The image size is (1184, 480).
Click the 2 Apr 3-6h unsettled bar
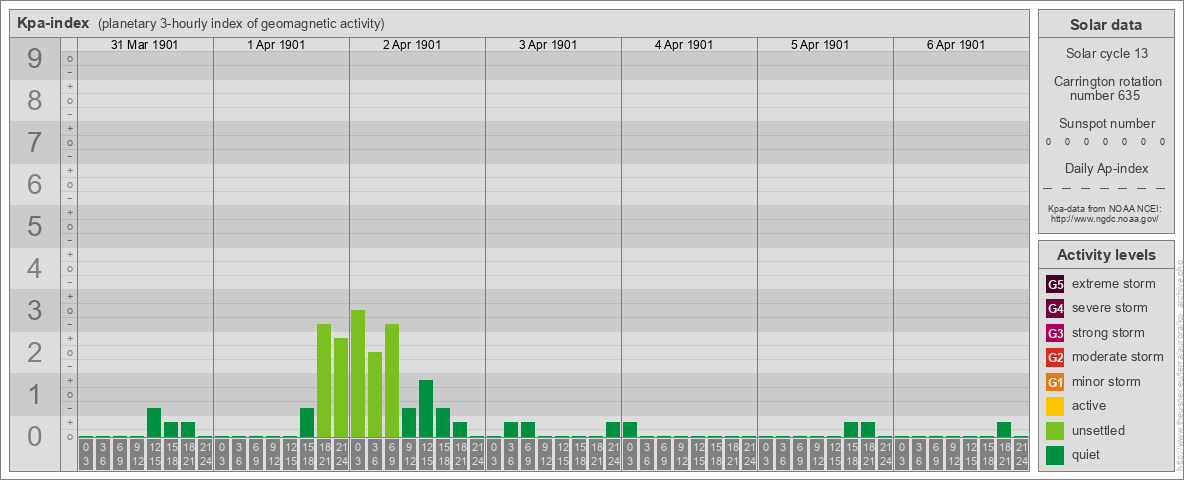pos(375,395)
